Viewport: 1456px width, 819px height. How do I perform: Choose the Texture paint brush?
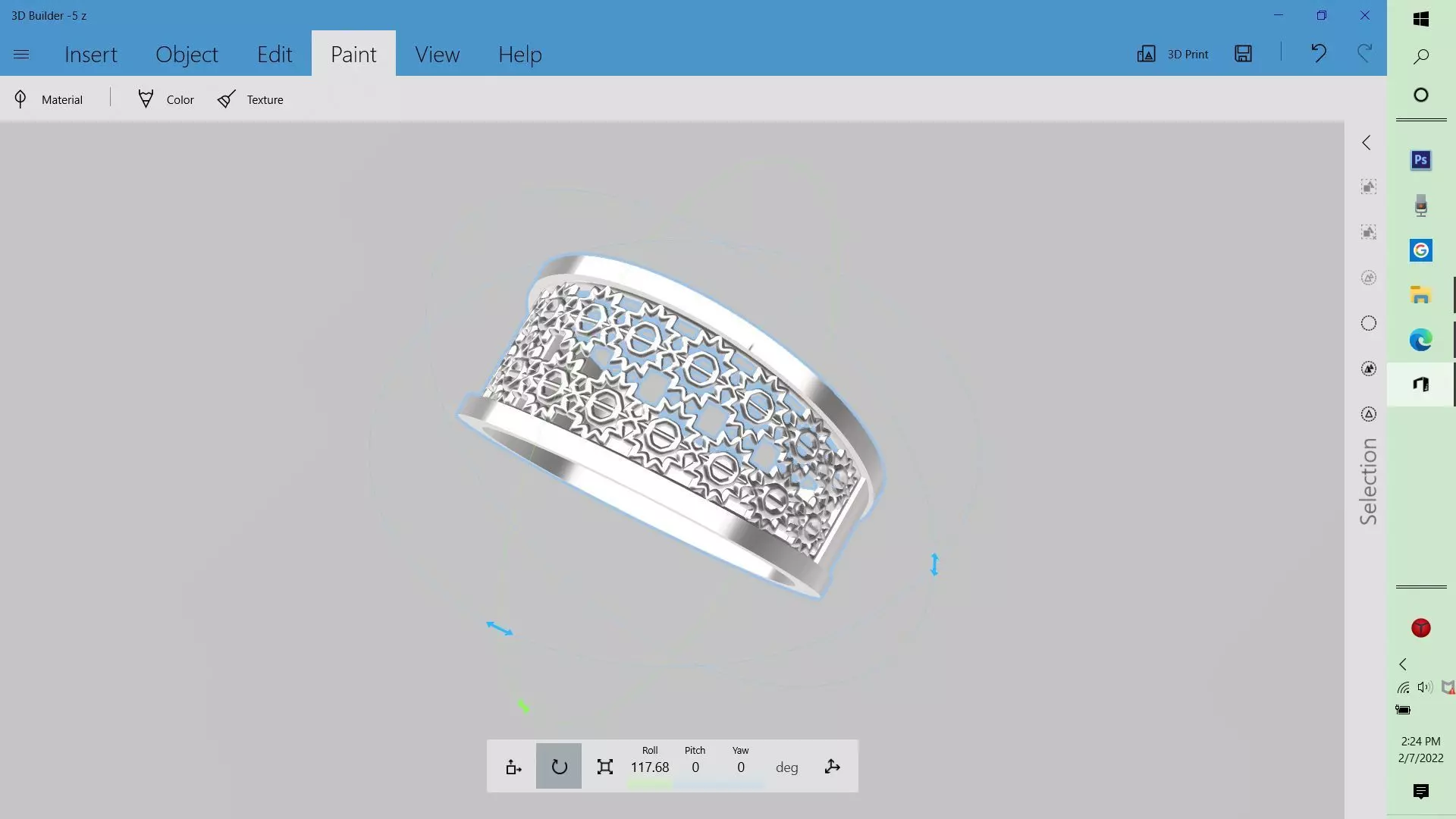tap(250, 99)
